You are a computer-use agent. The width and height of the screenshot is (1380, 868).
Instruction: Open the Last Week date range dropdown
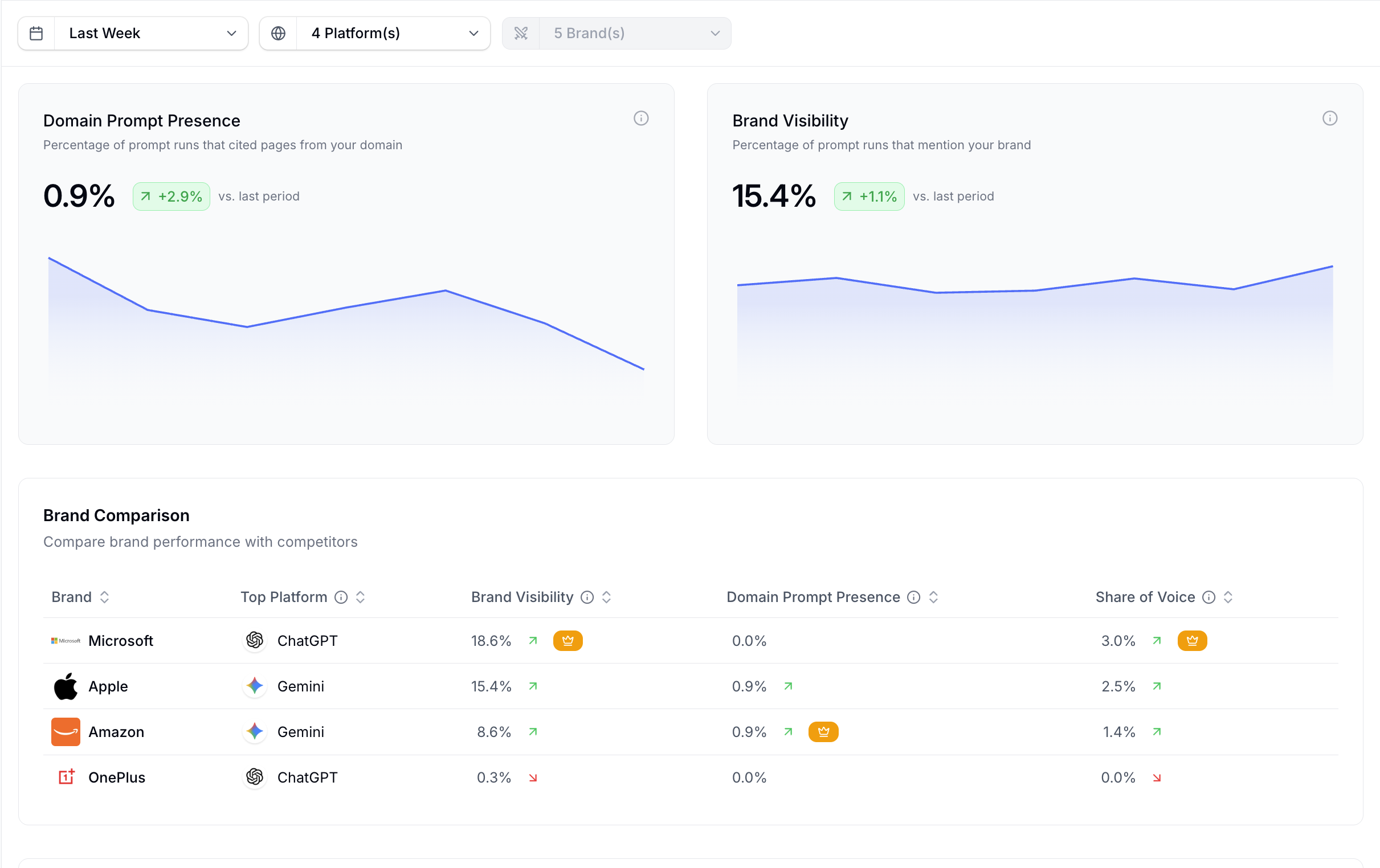tap(133, 33)
